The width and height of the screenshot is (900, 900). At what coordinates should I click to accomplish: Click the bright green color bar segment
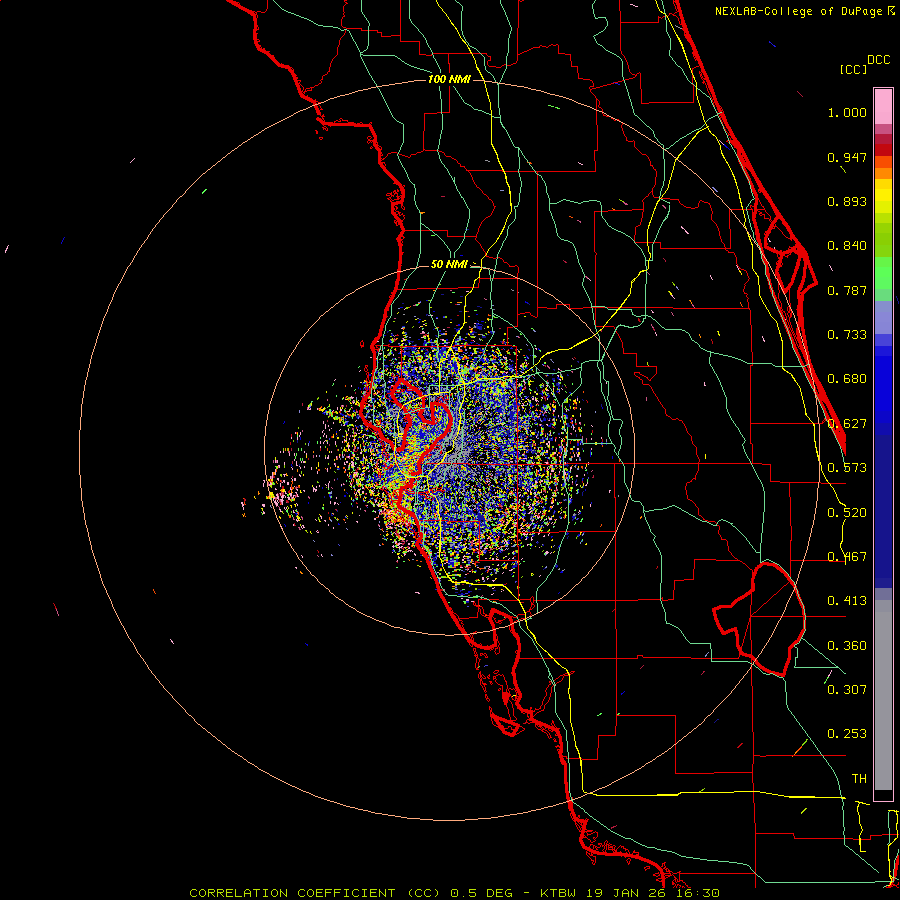click(883, 273)
